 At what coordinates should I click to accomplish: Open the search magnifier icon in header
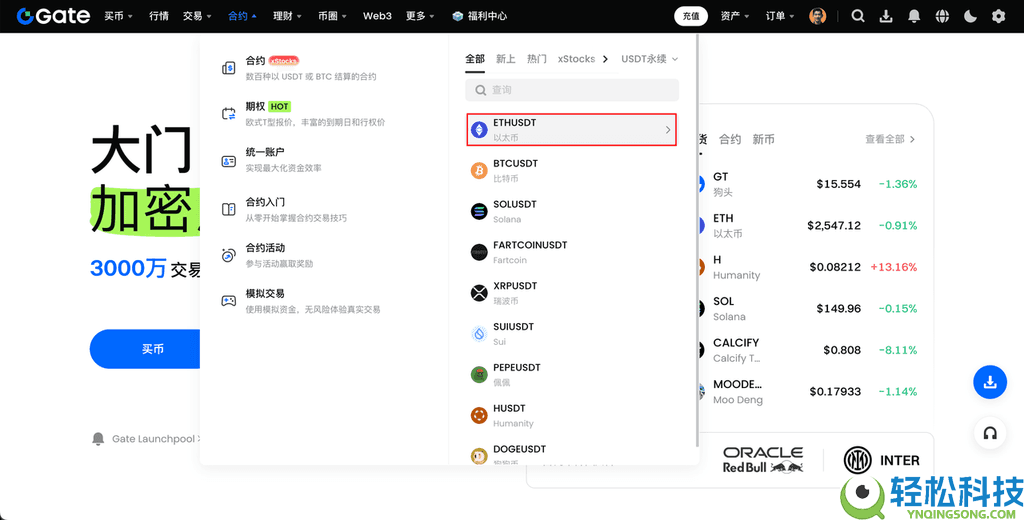(858, 16)
